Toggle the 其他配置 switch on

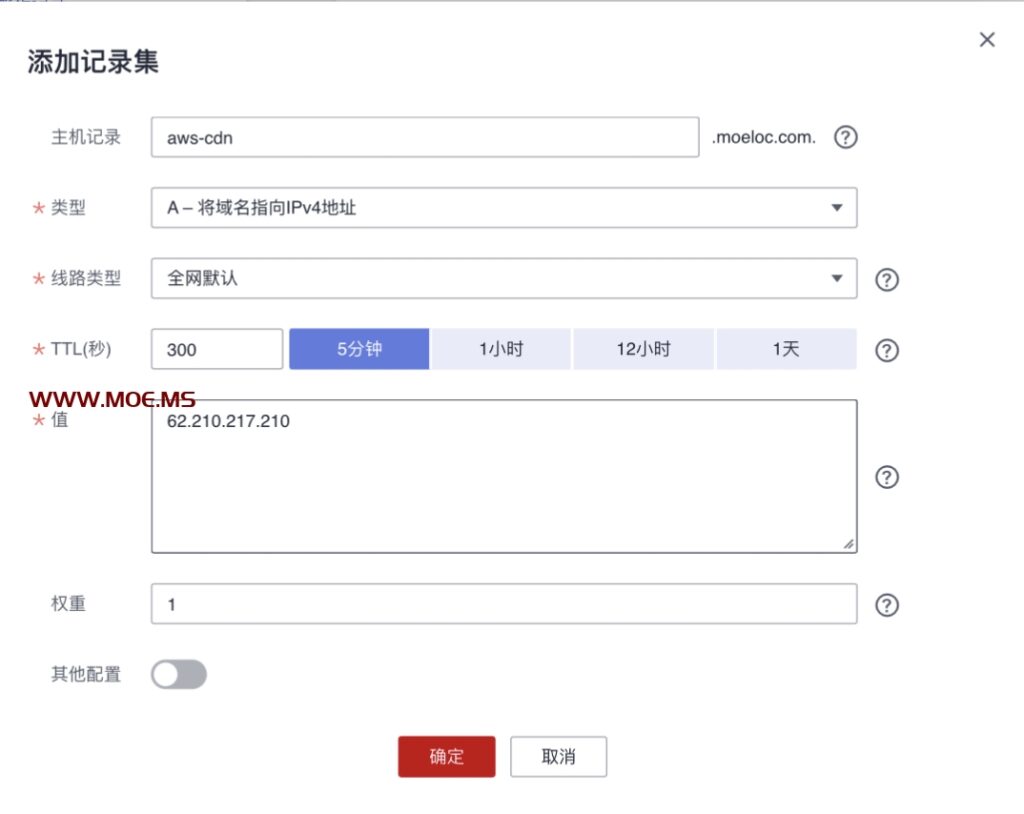coord(179,675)
